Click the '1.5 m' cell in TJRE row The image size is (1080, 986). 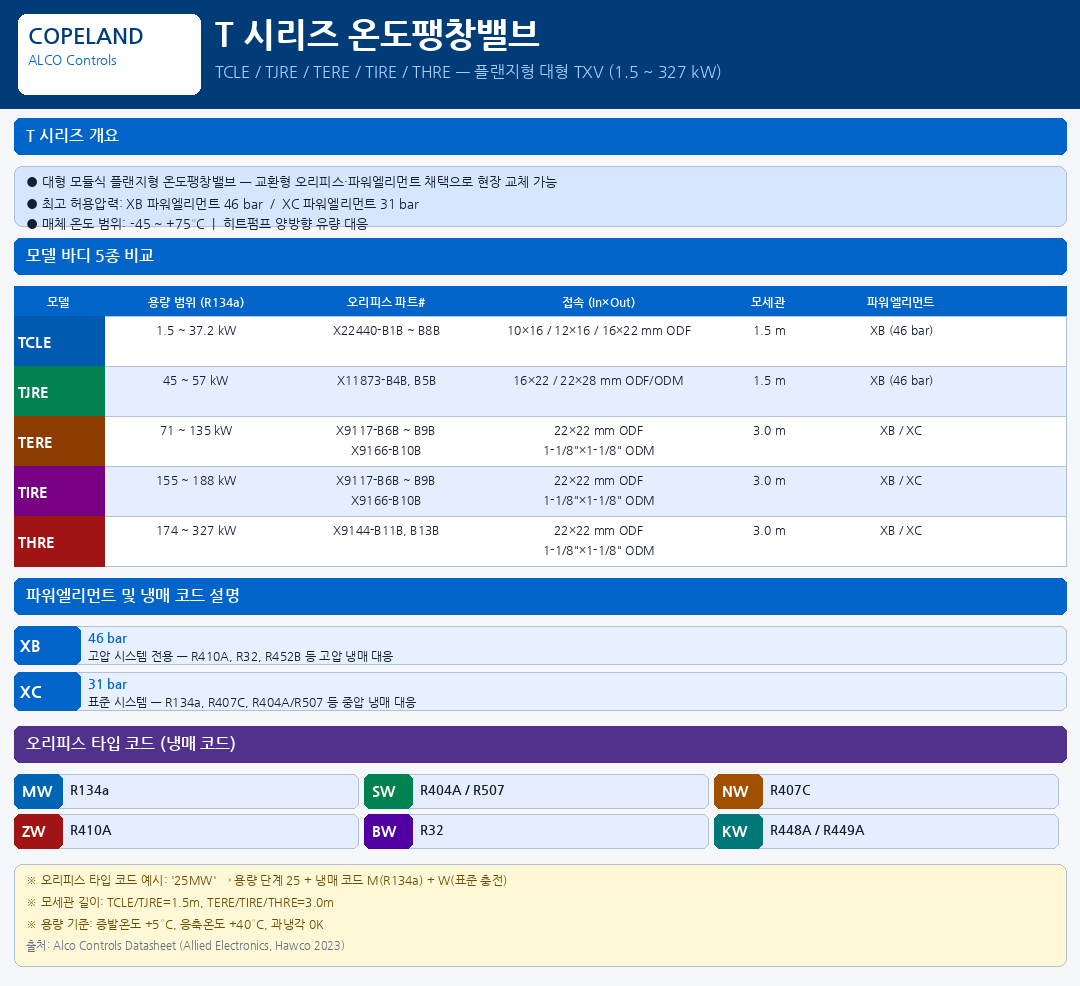(x=769, y=381)
